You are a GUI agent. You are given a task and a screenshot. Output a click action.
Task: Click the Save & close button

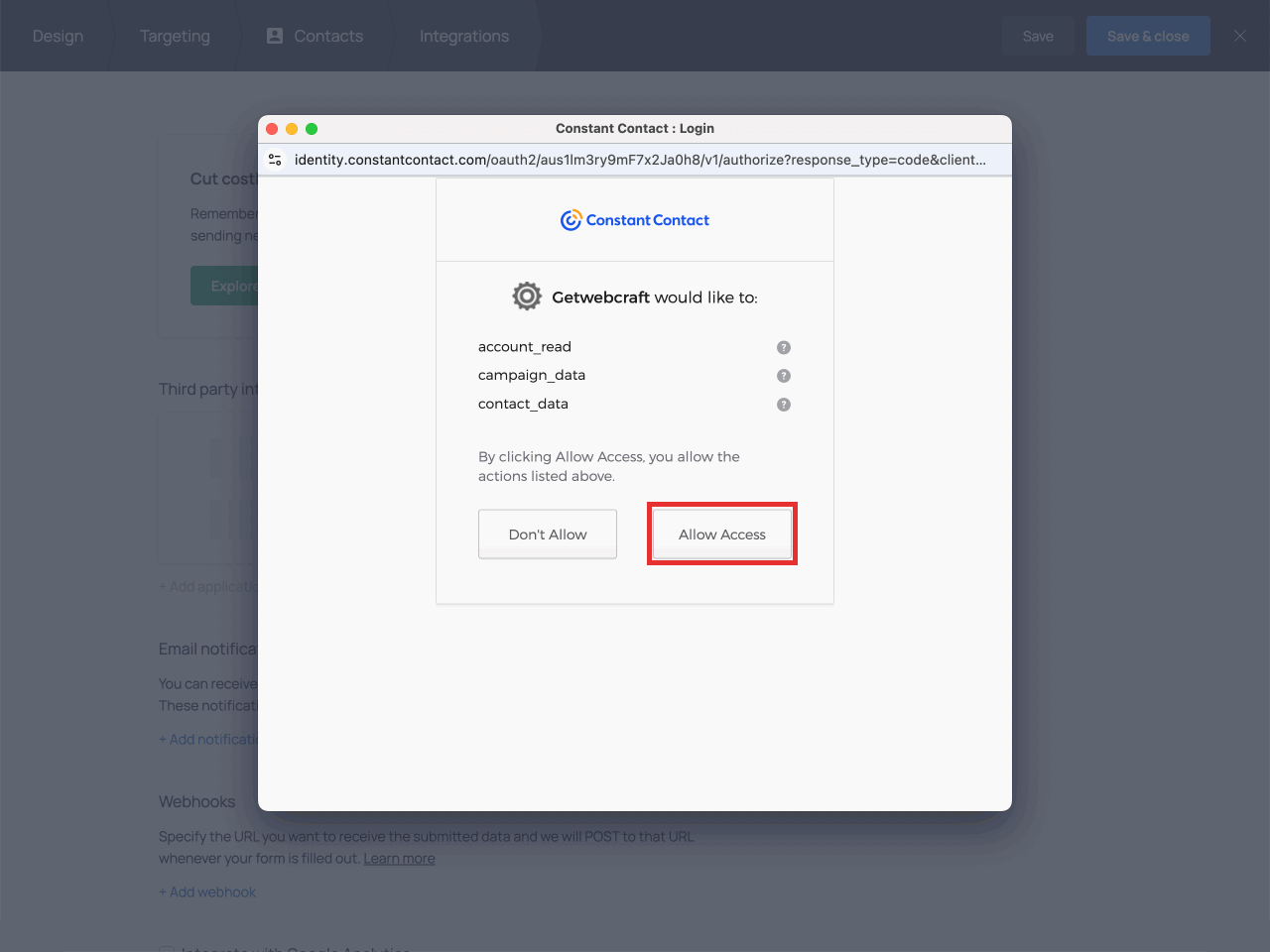(1148, 36)
